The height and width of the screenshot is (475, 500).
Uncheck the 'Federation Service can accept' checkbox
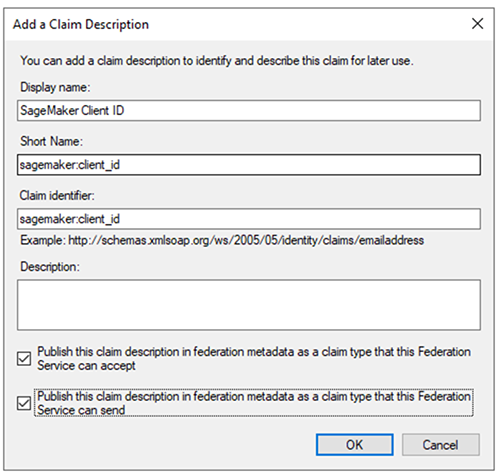[24, 359]
